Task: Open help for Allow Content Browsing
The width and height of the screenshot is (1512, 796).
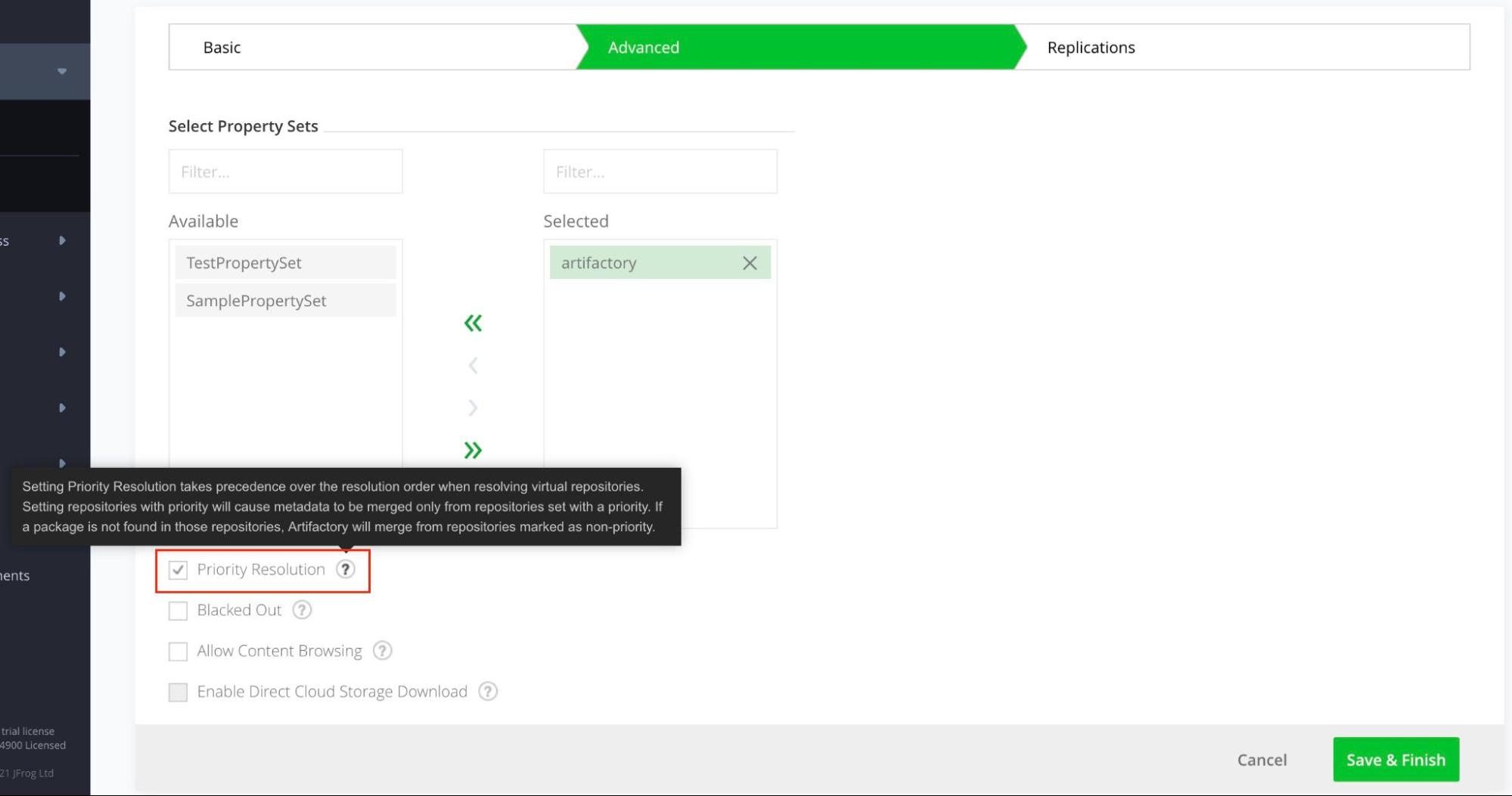Action: (x=383, y=651)
